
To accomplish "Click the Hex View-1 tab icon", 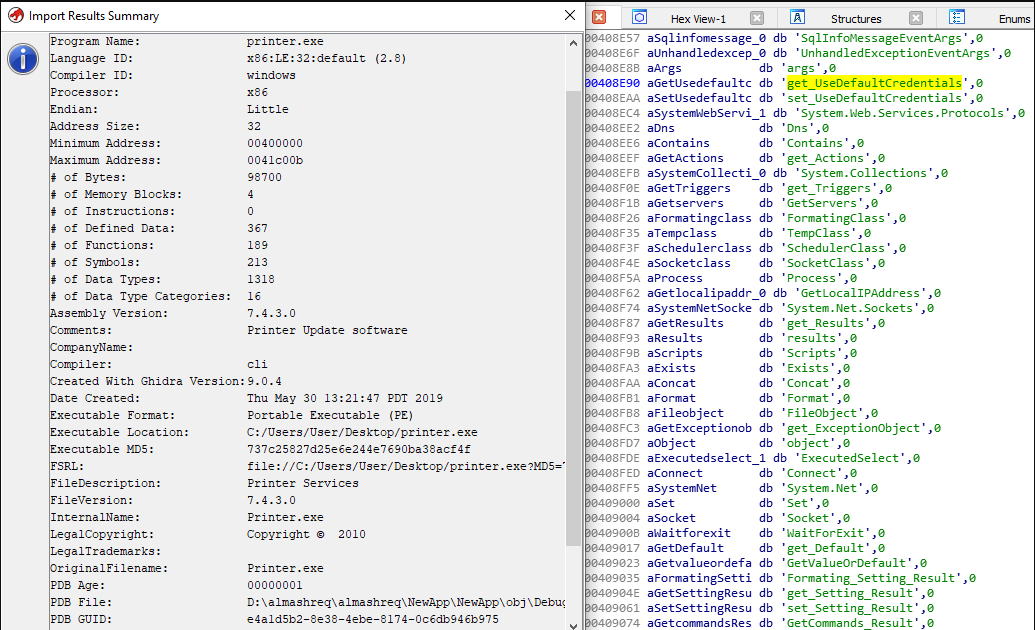I will tap(640, 18).
